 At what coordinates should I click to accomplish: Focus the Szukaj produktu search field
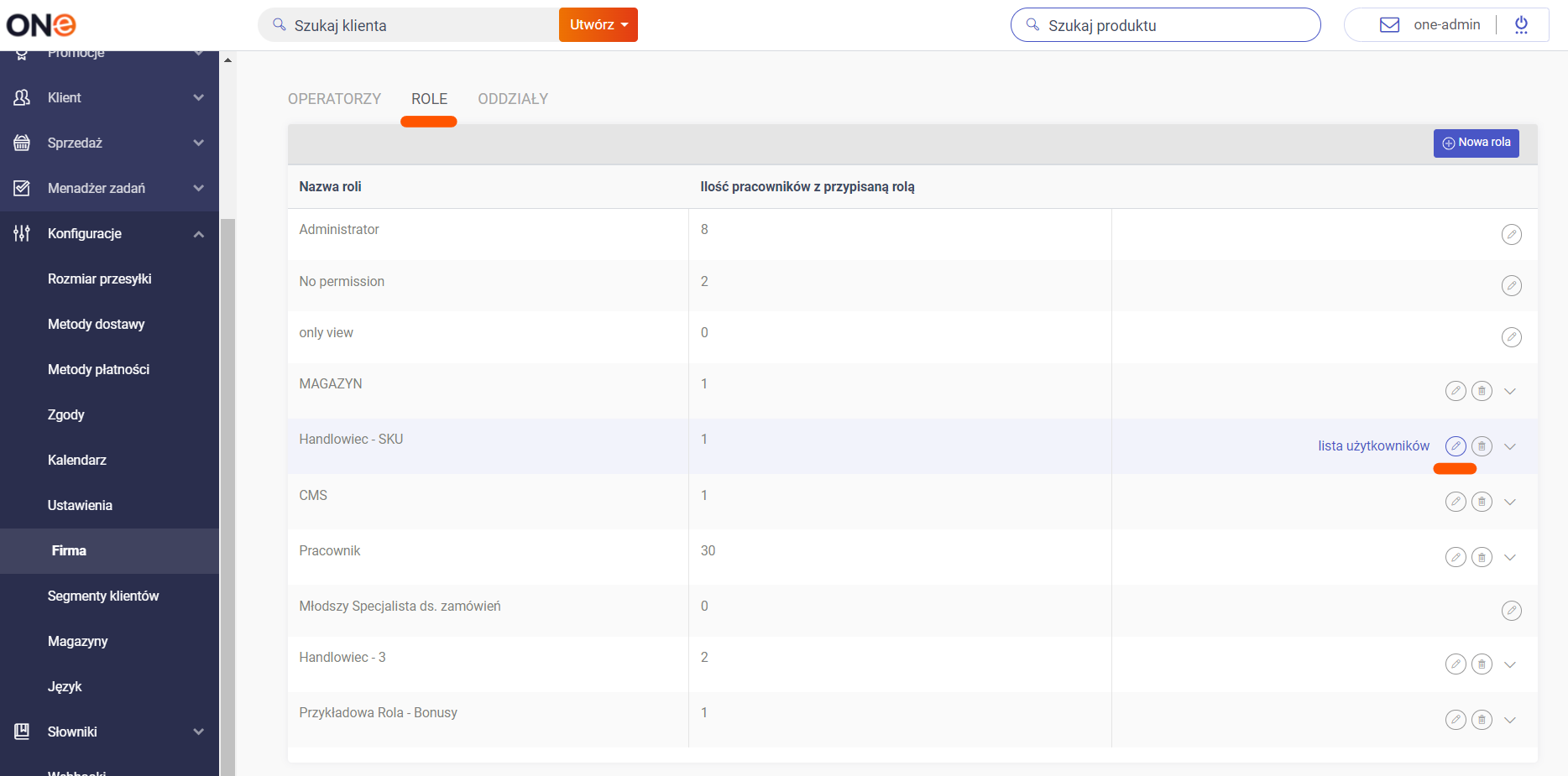click(1165, 25)
